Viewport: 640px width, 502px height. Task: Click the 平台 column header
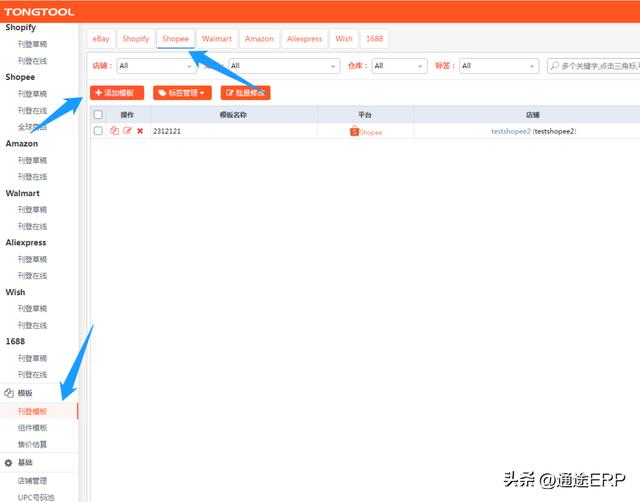[x=365, y=115]
